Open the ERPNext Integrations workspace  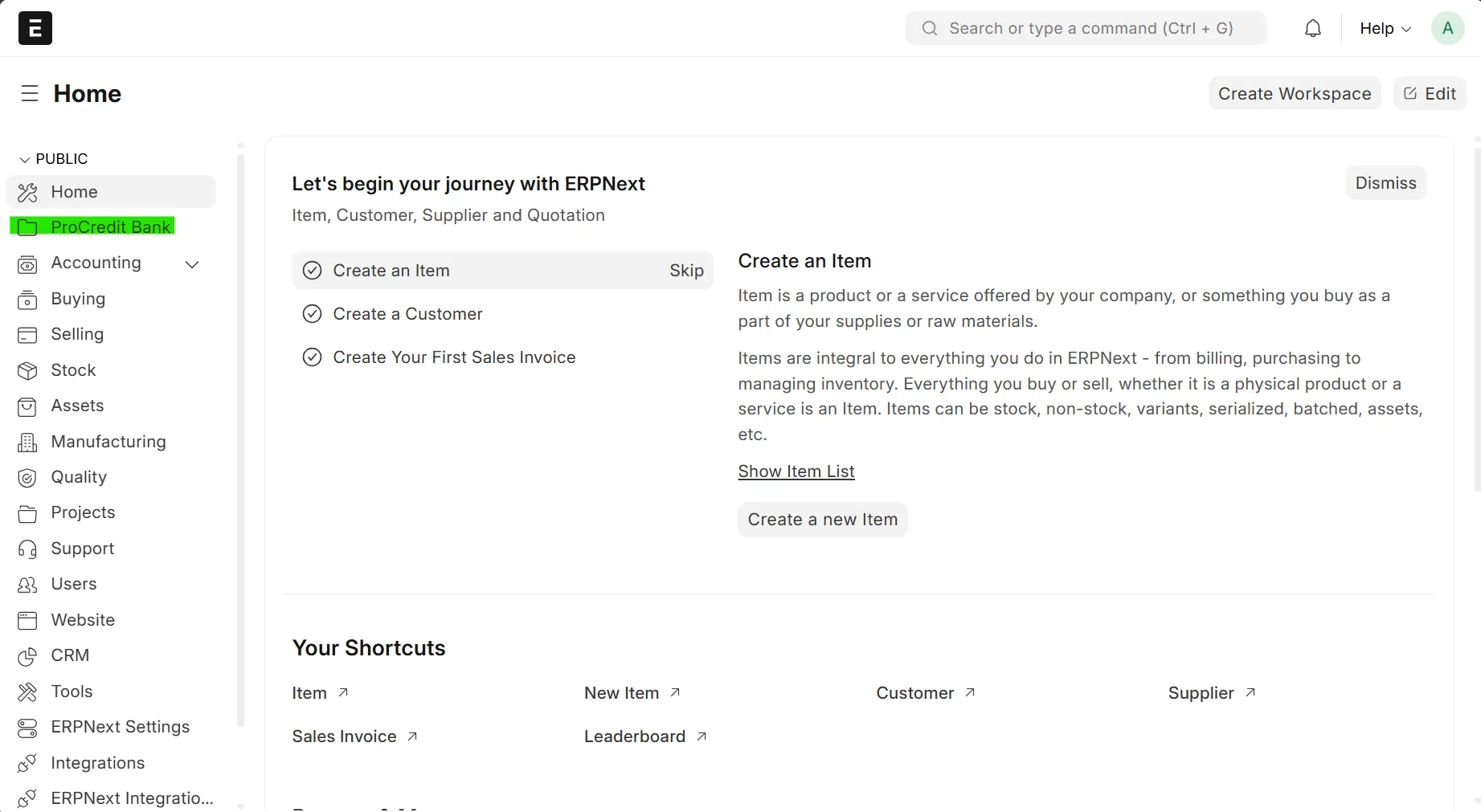click(x=111, y=798)
